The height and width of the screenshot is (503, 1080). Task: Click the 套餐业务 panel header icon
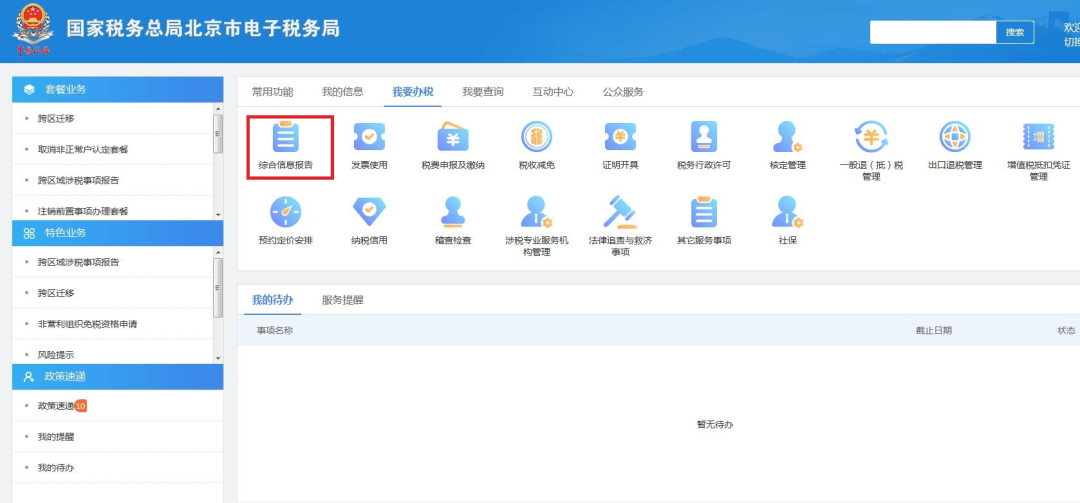coord(29,90)
